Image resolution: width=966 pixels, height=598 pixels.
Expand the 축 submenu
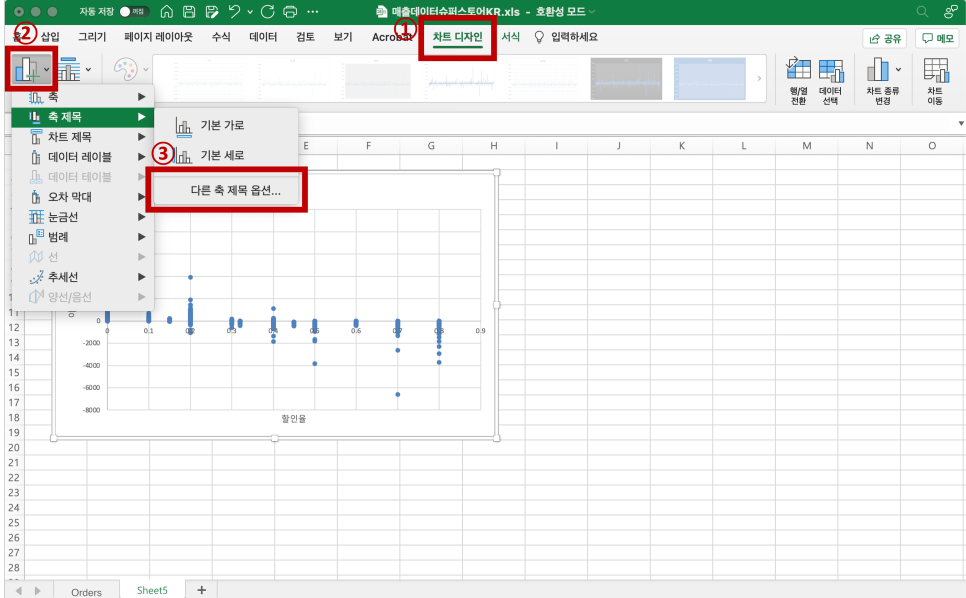pos(83,97)
